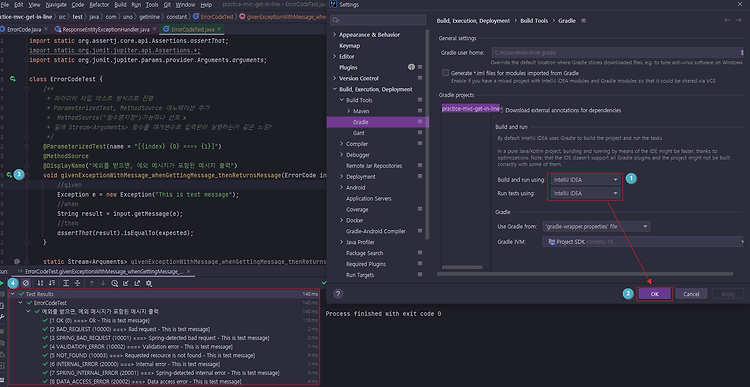Import tests from file icon

click(126, 283)
